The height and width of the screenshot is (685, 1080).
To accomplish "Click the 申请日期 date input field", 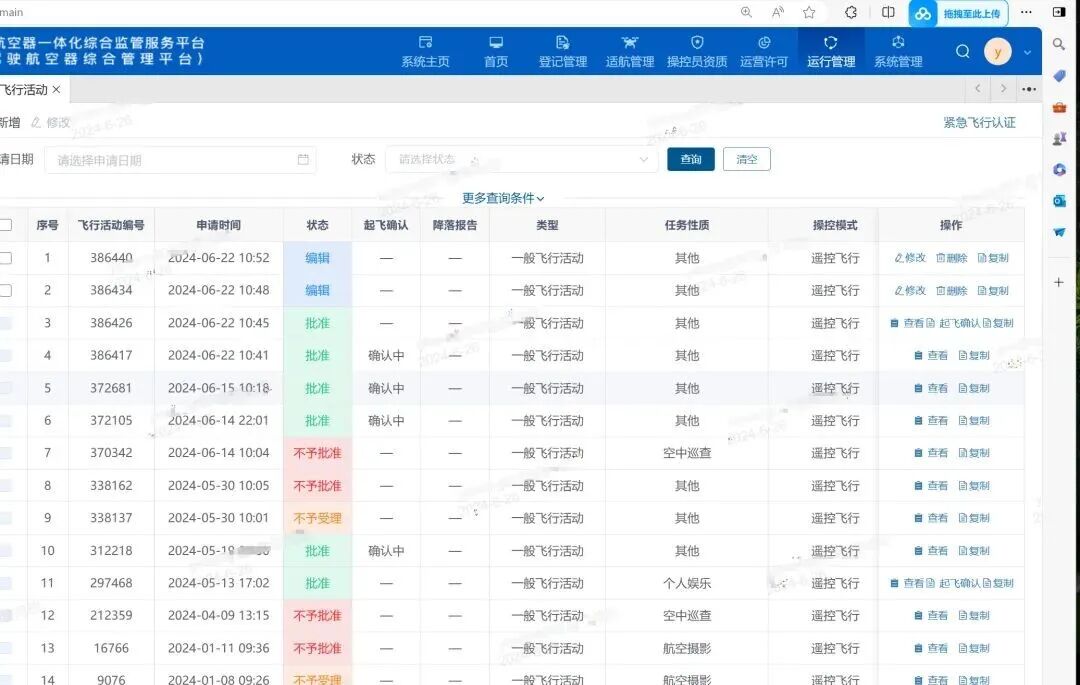I will 180,160.
